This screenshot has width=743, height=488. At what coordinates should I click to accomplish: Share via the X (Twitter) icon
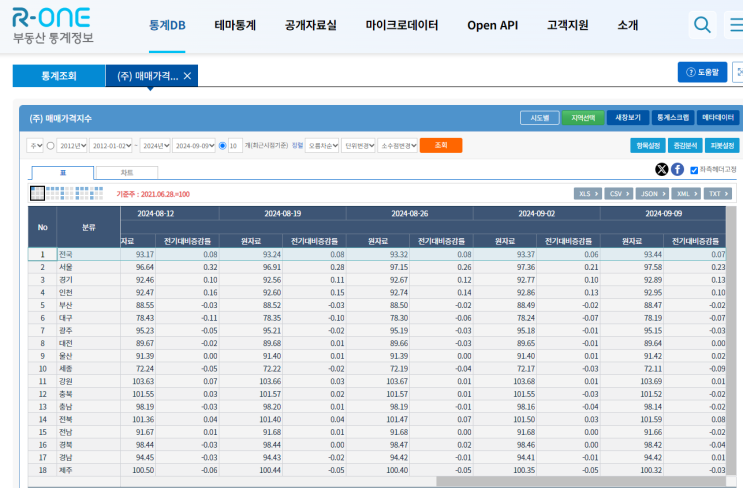click(x=662, y=169)
